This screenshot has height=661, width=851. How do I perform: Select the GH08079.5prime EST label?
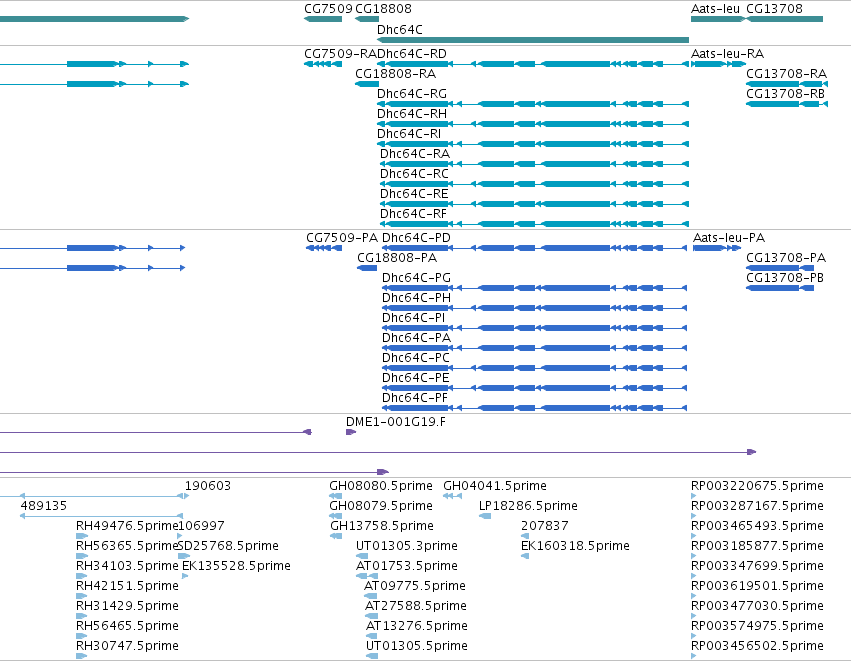[x=381, y=506]
